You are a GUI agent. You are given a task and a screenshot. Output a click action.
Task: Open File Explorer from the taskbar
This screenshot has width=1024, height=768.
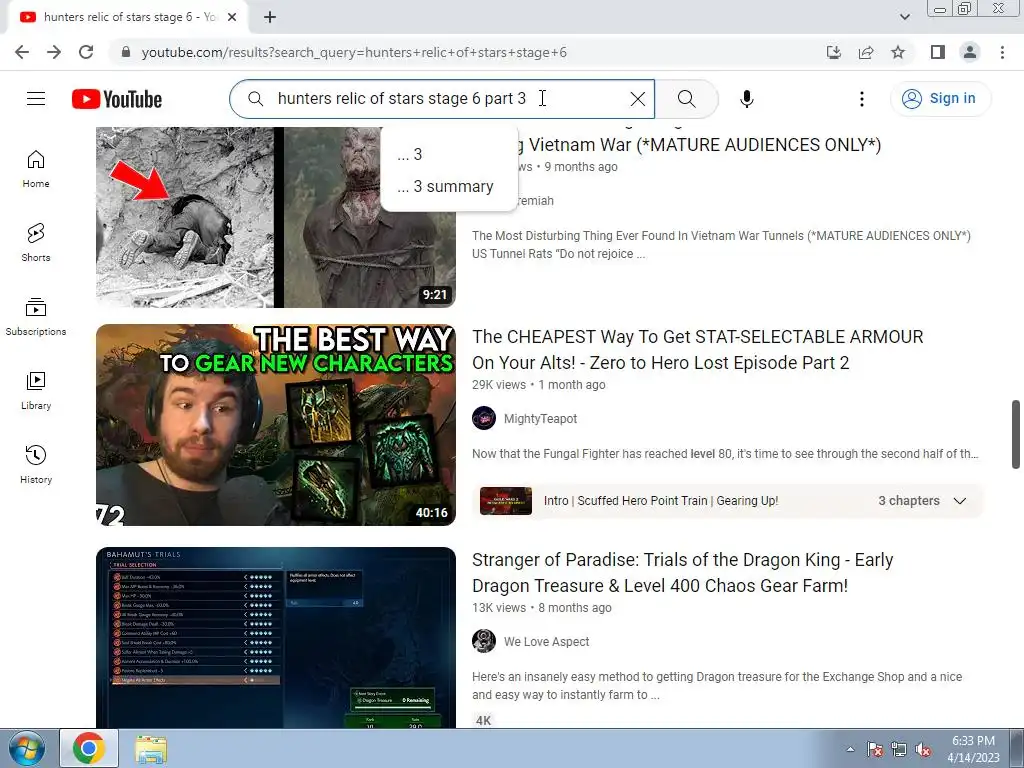point(151,748)
